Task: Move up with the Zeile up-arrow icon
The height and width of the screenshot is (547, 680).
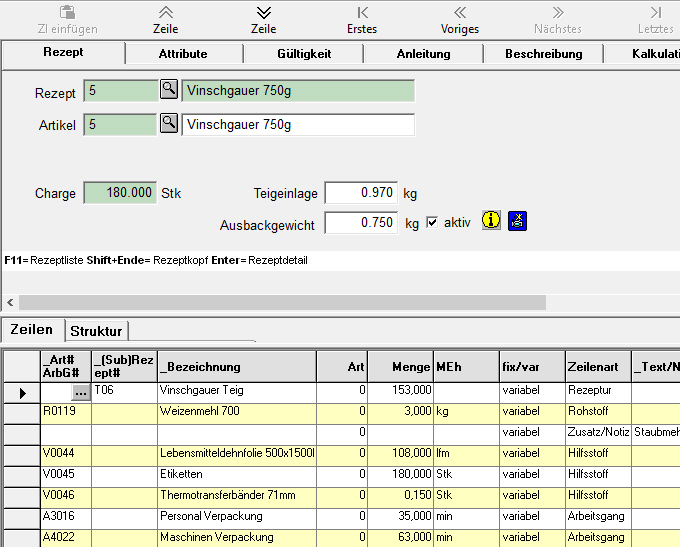Action: (x=166, y=12)
